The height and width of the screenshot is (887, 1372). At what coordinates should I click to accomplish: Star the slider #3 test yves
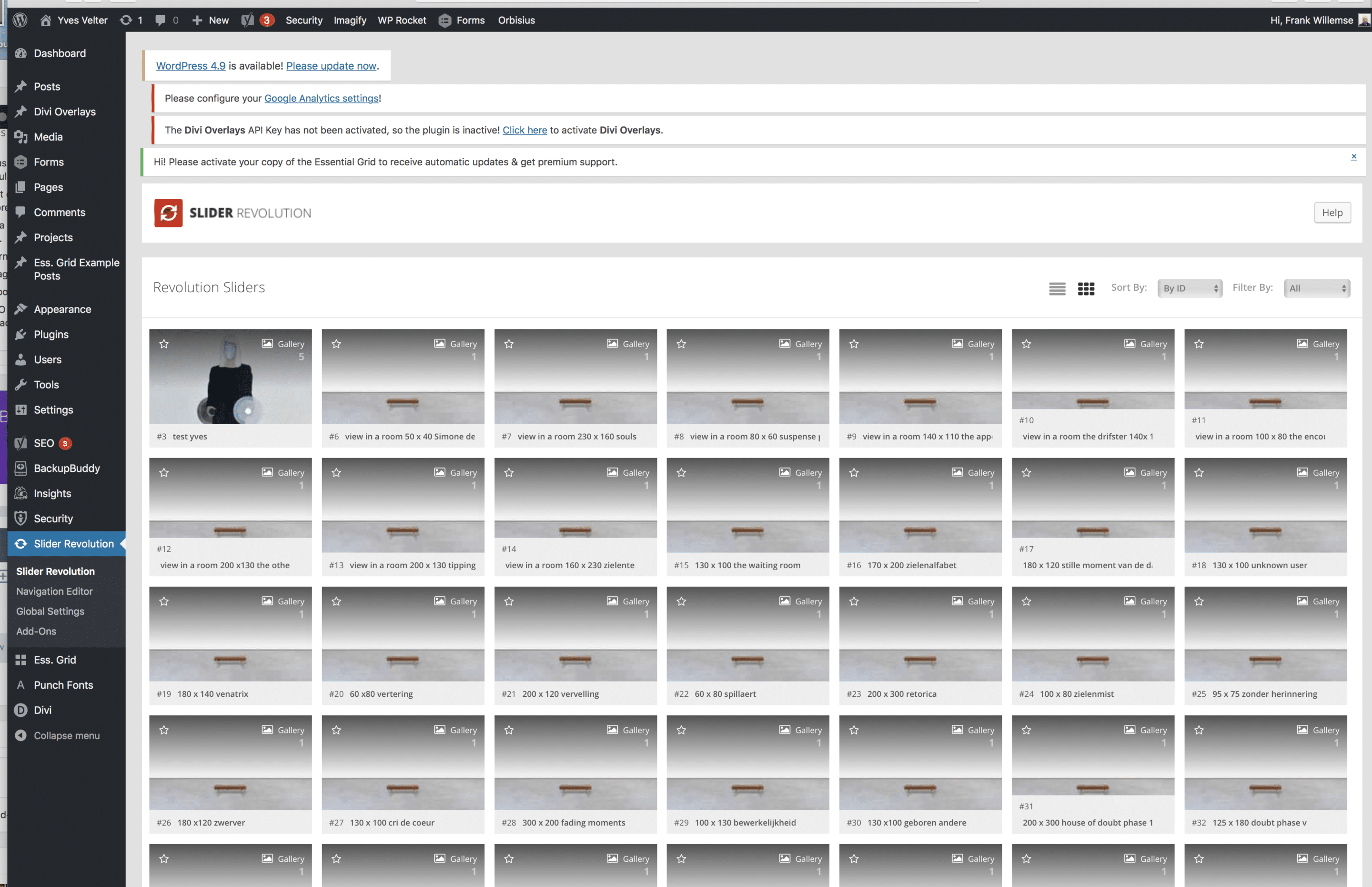[x=164, y=344]
